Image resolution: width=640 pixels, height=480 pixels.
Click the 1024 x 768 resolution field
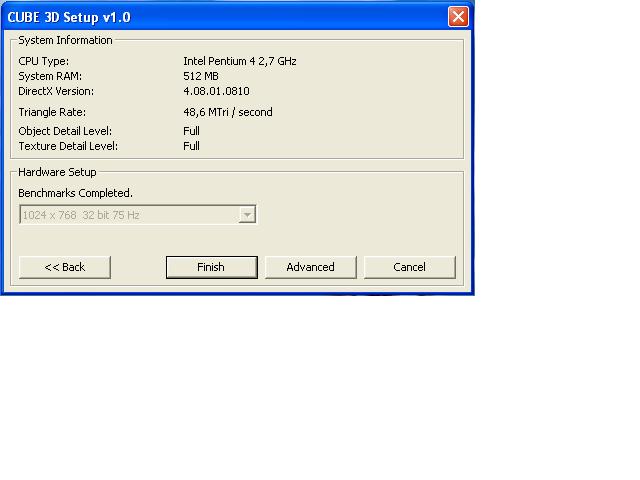[128, 215]
